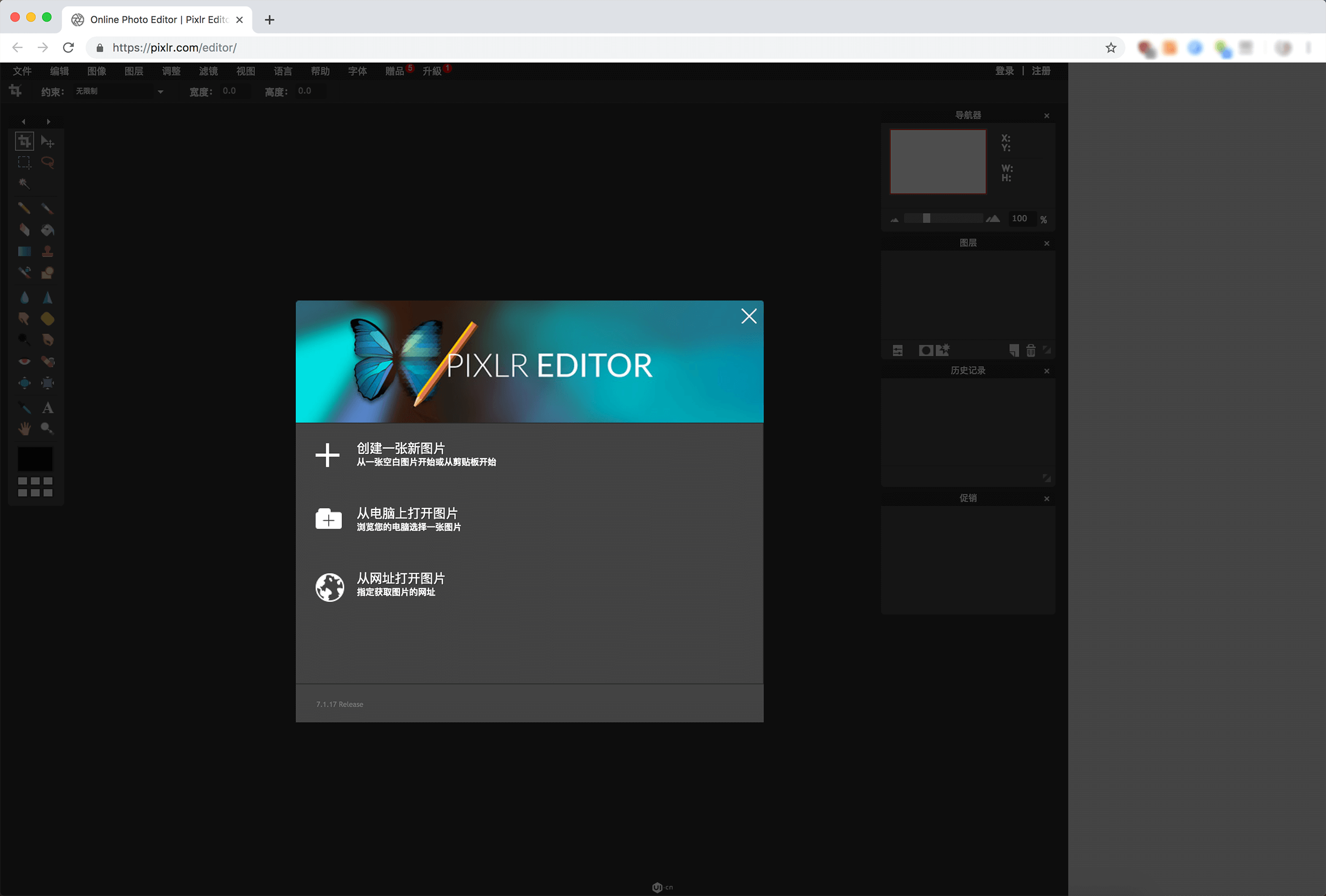Select the Move tool
This screenshot has height=896, width=1326.
click(x=48, y=141)
